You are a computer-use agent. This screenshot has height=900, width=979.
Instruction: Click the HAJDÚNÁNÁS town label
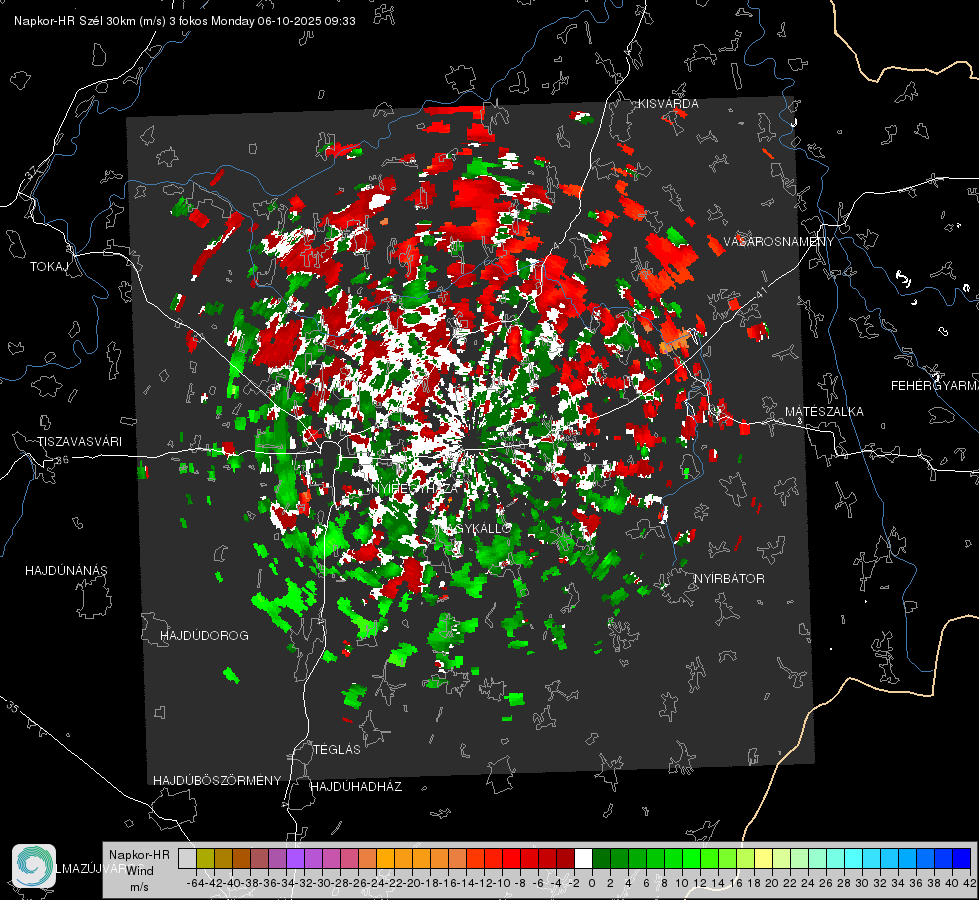coord(66,570)
